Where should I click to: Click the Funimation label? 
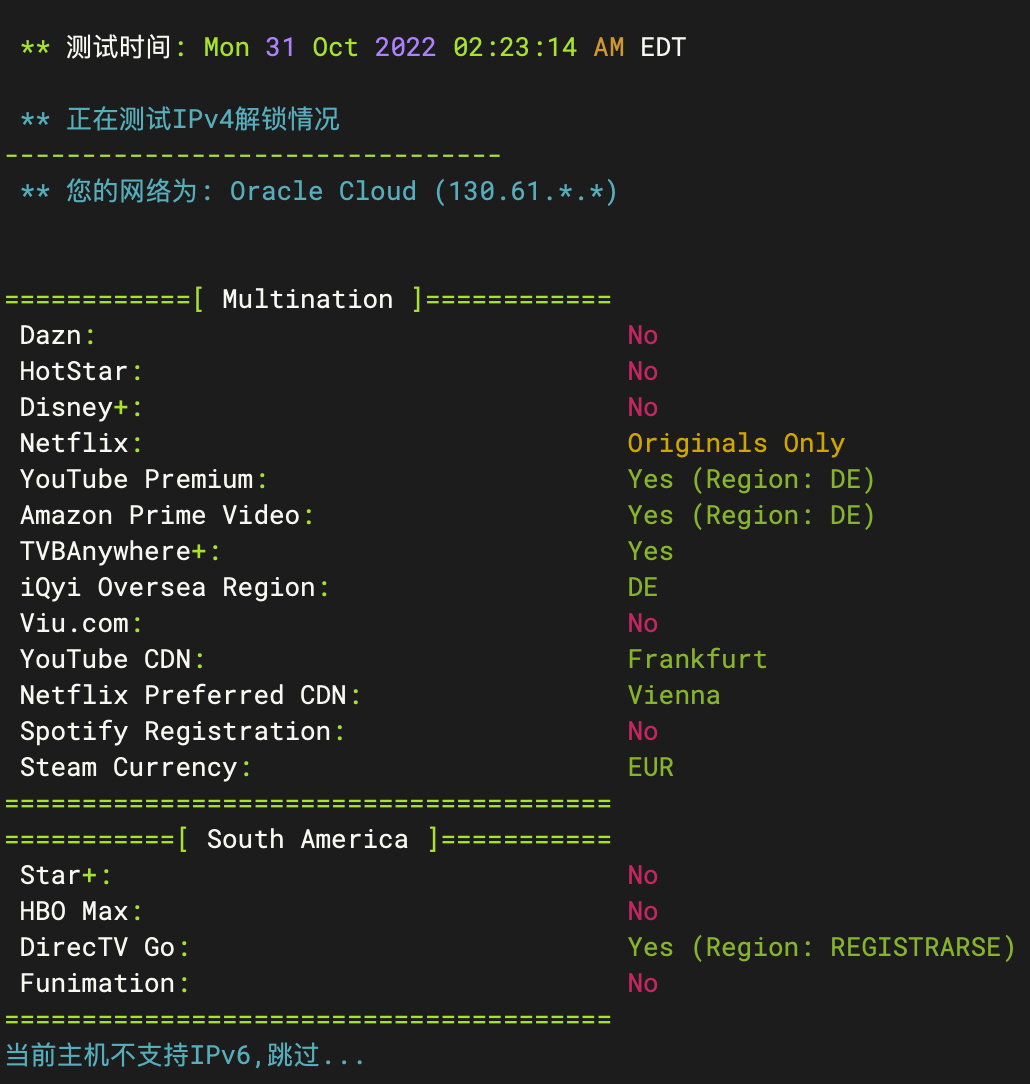point(97,983)
